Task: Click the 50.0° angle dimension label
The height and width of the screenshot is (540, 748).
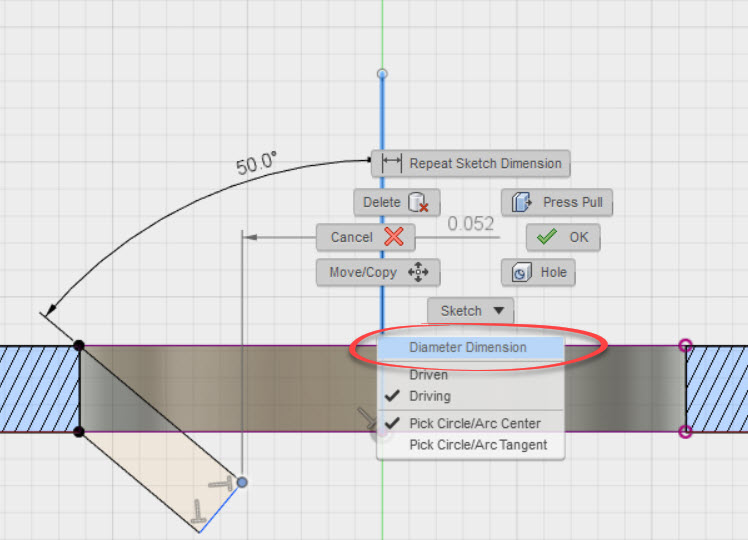Action: pyautogui.click(x=256, y=163)
